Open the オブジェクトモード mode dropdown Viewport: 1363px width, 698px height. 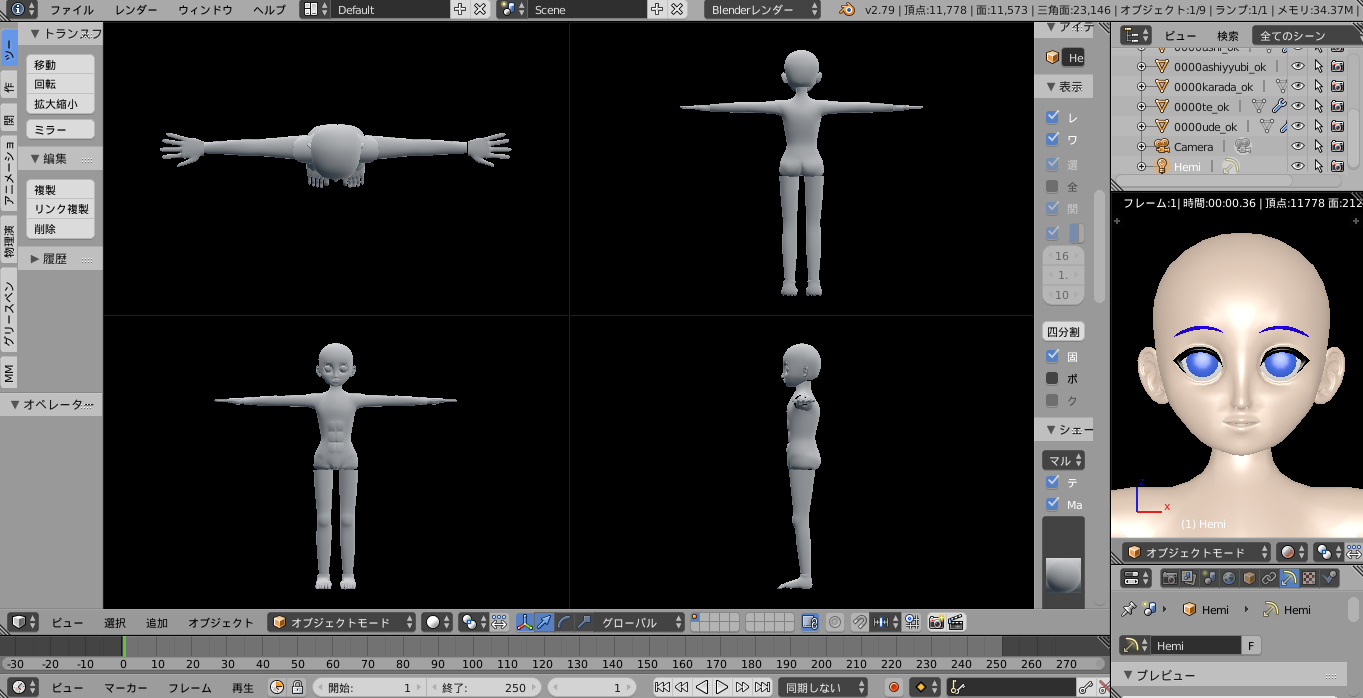tap(342, 622)
